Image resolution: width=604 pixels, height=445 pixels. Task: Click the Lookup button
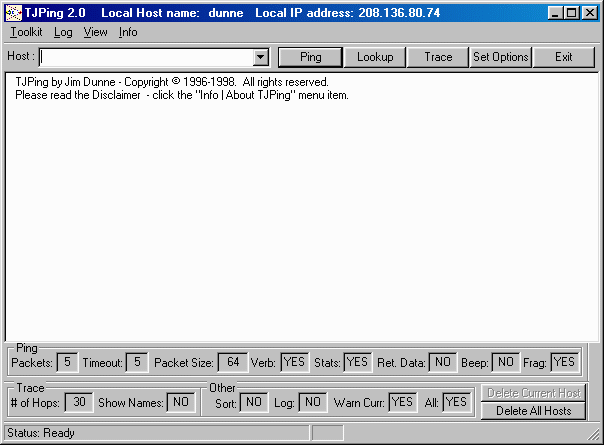(375, 57)
